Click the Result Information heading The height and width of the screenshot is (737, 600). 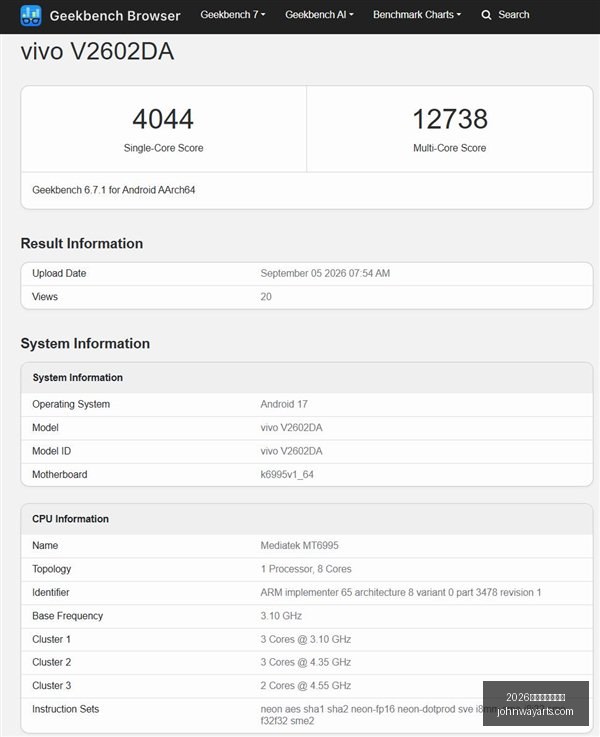pos(82,243)
